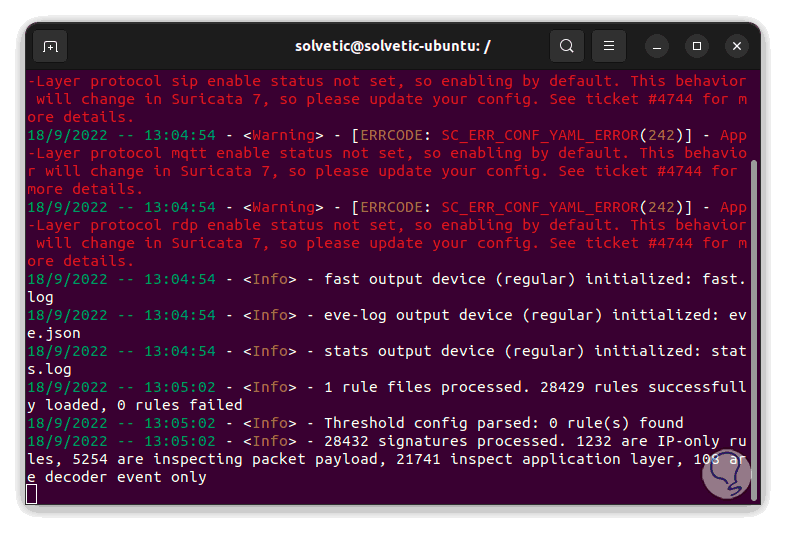Viewport: 786px width, 533px height.
Task: Minimize the terminal window
Action: [657, 46]
